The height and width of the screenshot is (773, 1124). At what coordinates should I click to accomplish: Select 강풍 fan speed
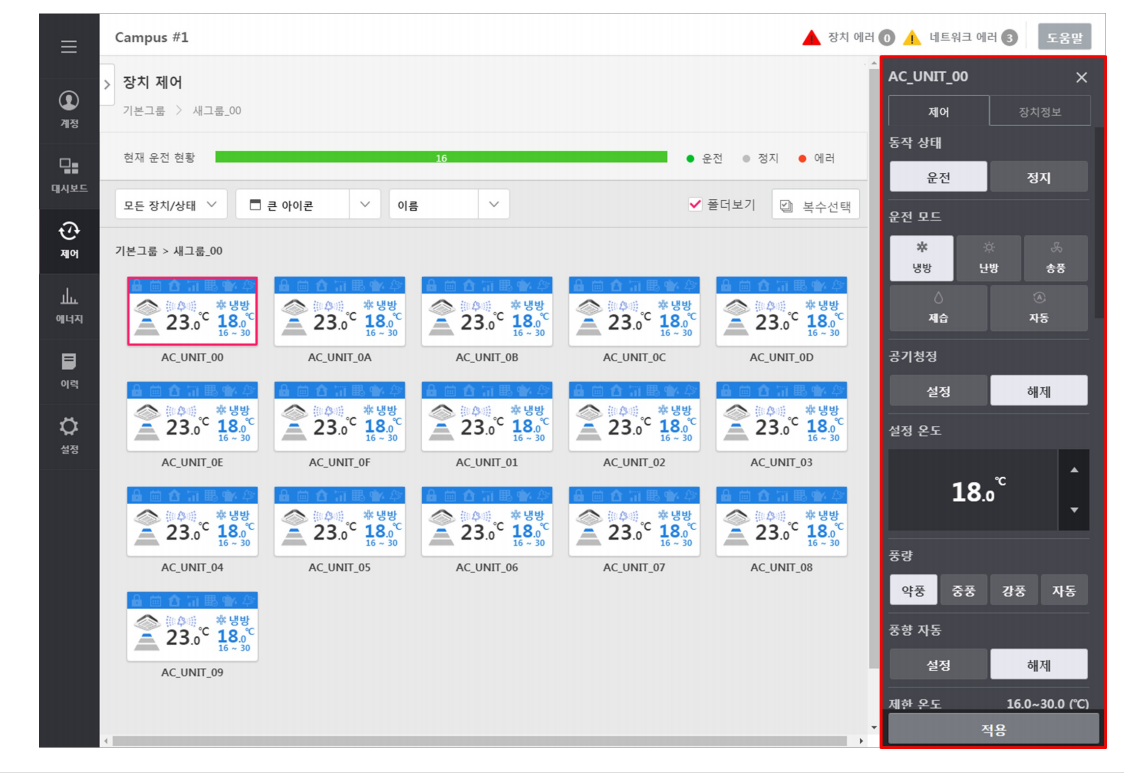pos(1013,590)
